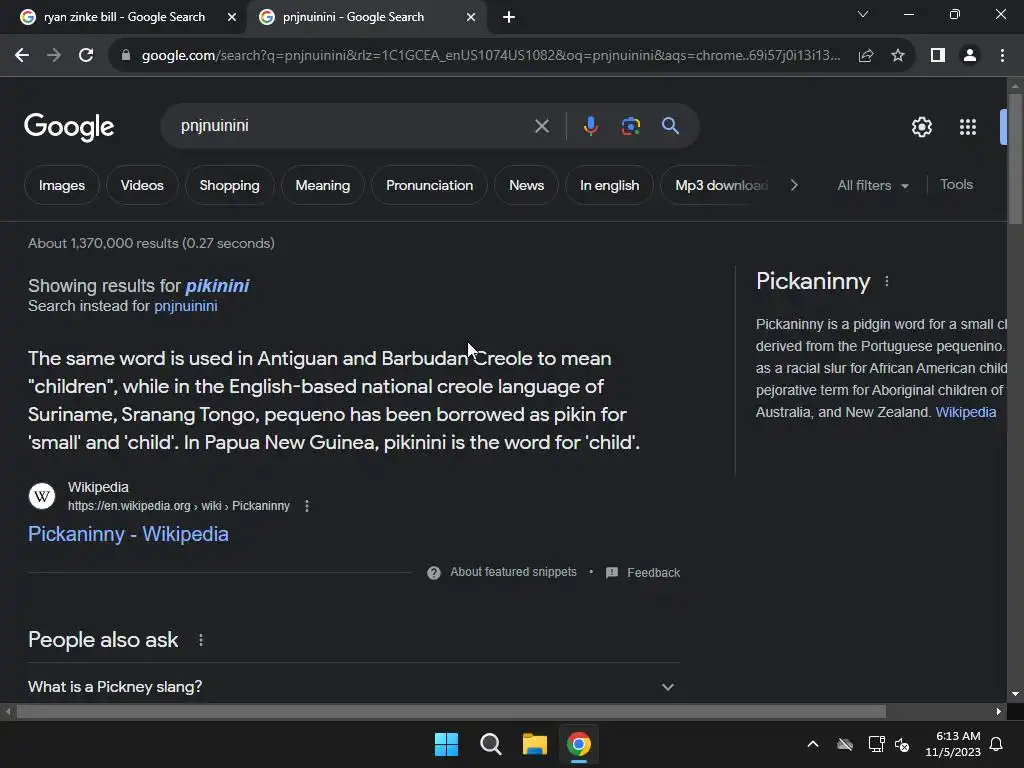Switch to ryan zinke bill tab
This screenshot has height=768, width=1024.
pos(124,18)
